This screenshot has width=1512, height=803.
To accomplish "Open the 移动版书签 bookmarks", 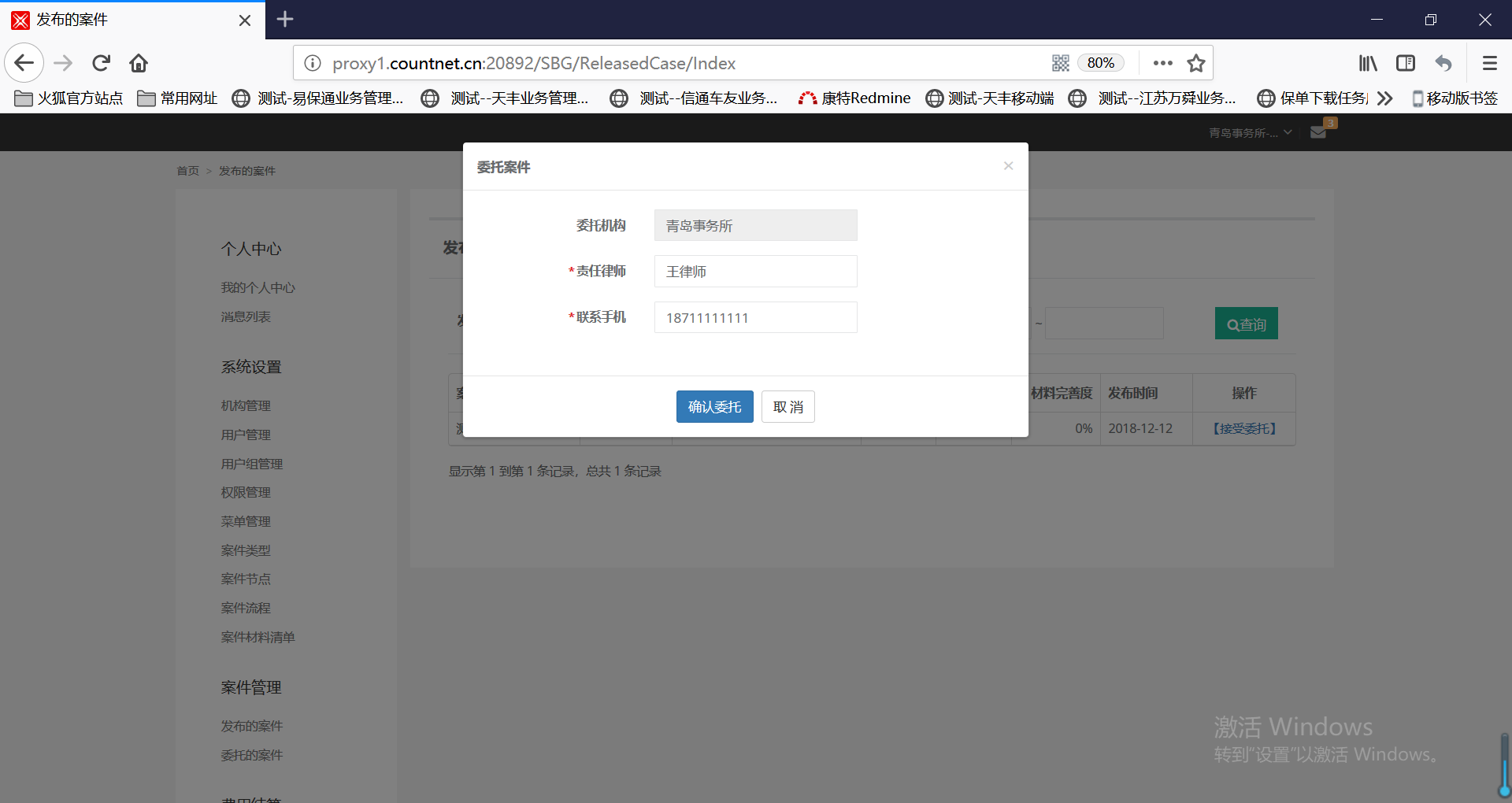I will (x=1455, y=98).
